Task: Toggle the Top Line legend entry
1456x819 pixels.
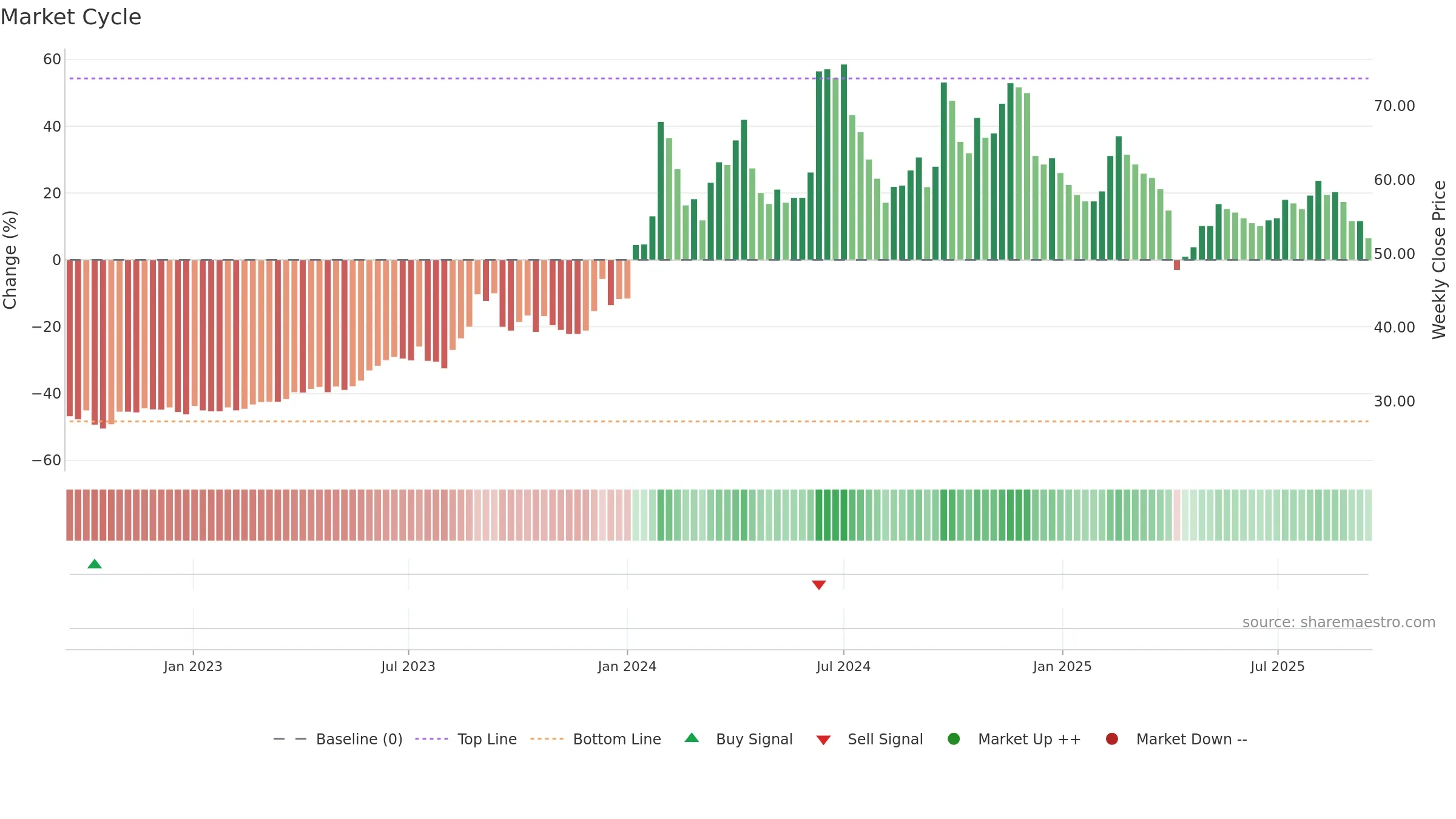Action: pos(466,739)
